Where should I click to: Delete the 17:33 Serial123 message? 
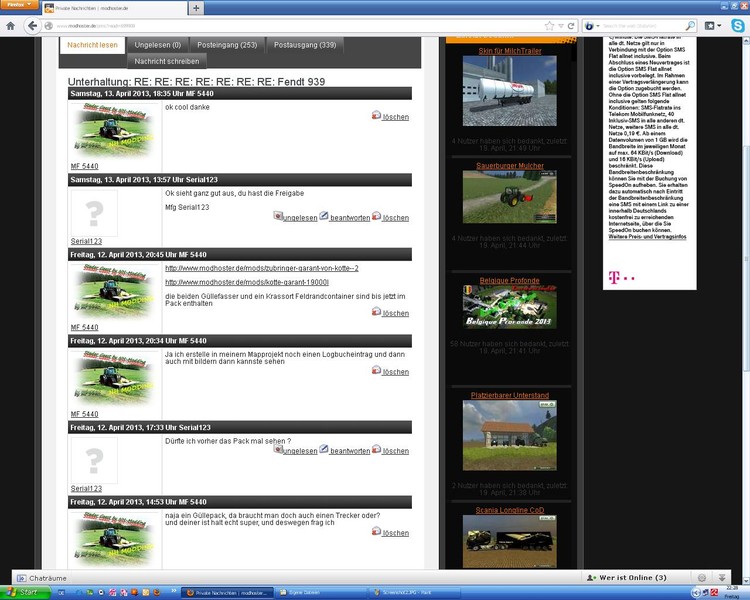point(396,451)
